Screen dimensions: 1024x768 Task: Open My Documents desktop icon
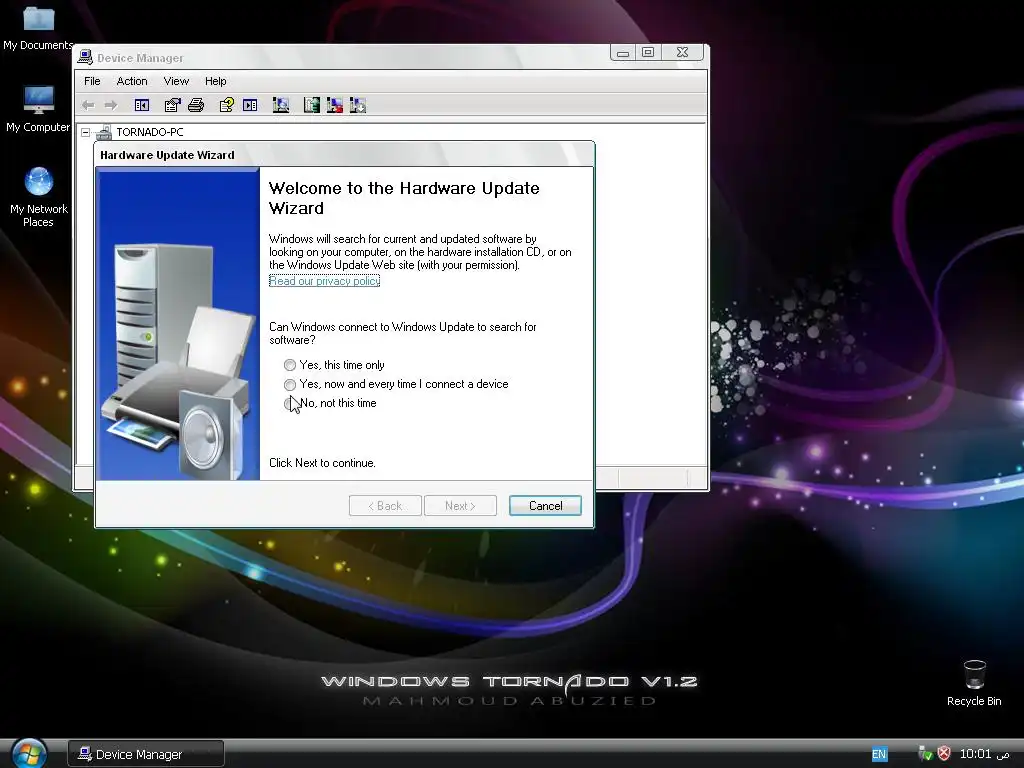point(38,27)
